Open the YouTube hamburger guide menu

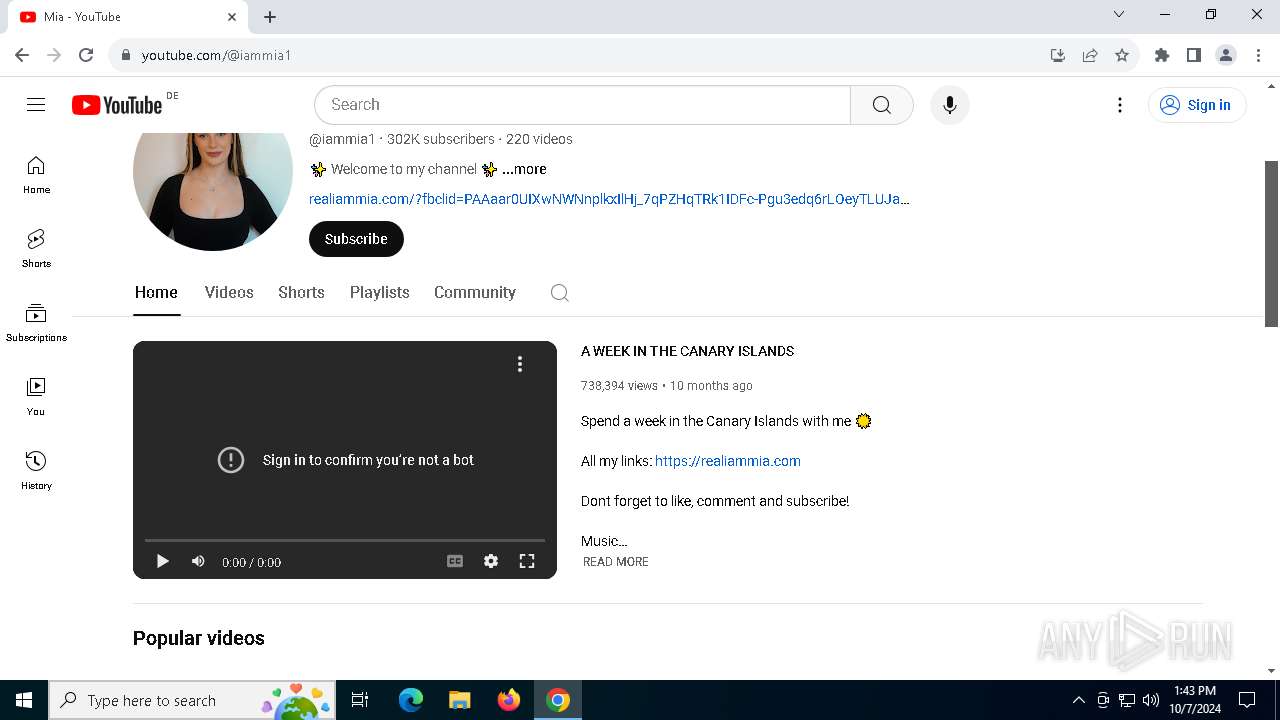coord(36,105)
